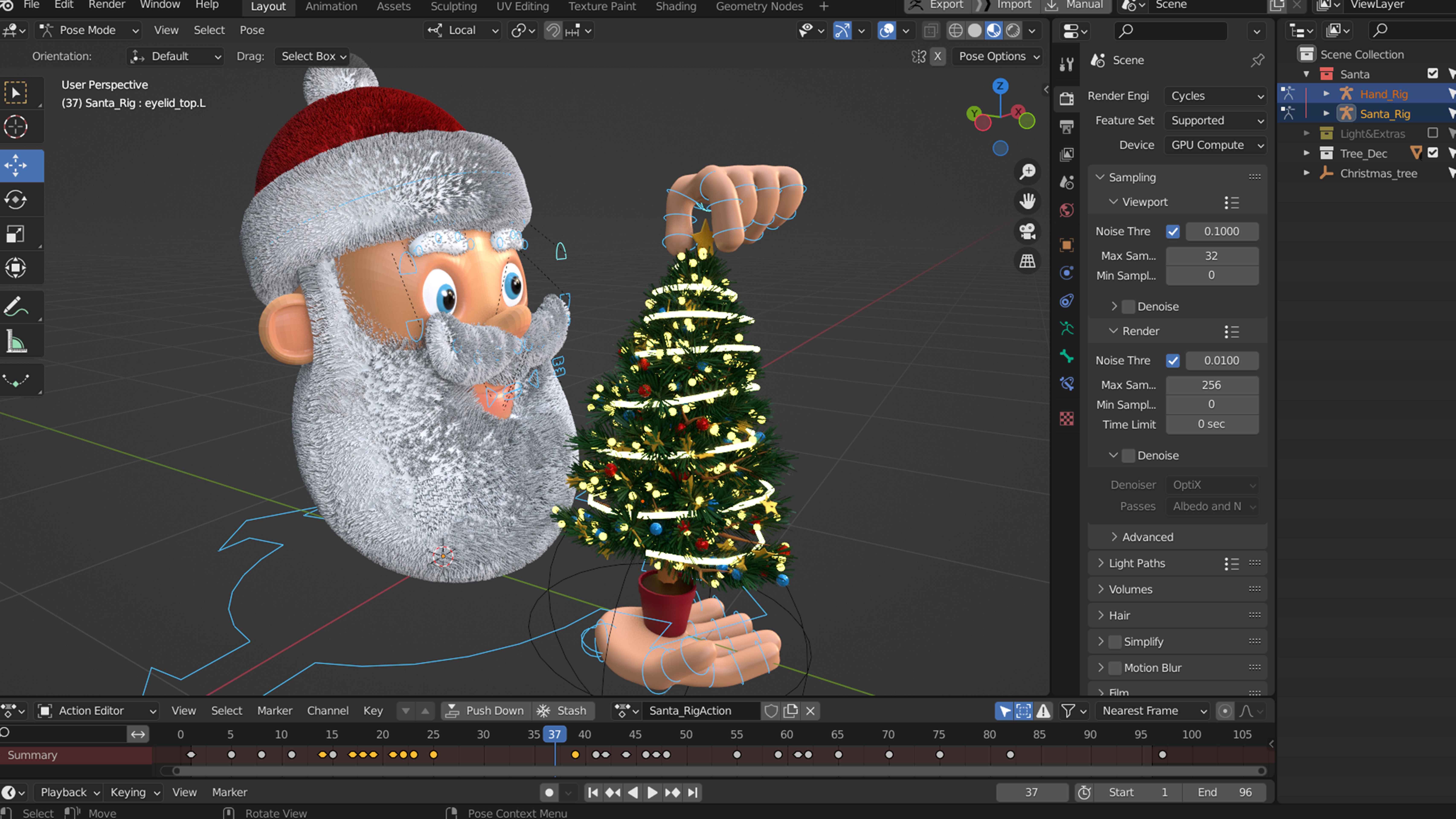Enable the Motion Blur checkbox
This screenshot has width=1456, height=819.
1115,668
